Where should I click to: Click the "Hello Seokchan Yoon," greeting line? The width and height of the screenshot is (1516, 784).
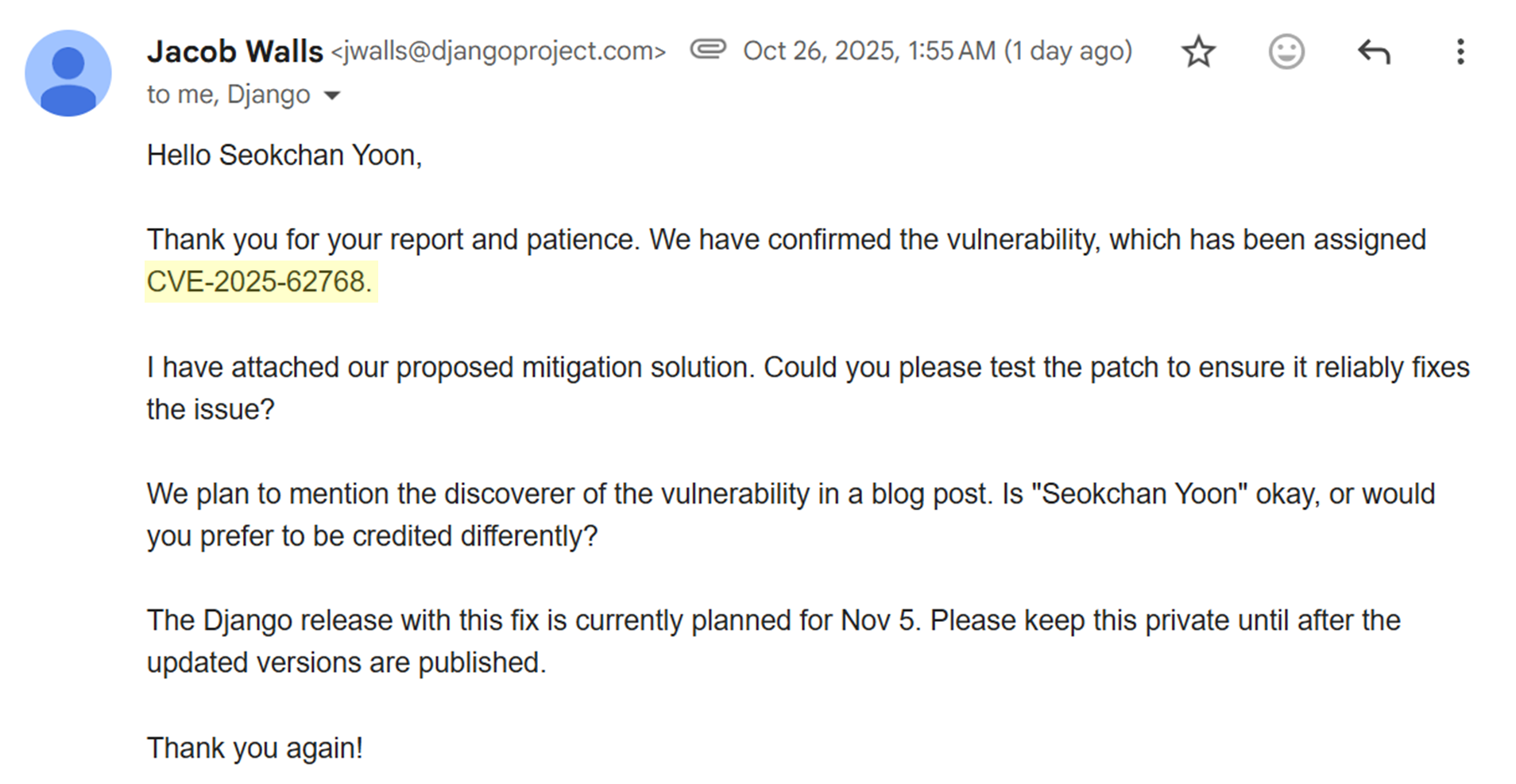(284, 155)
